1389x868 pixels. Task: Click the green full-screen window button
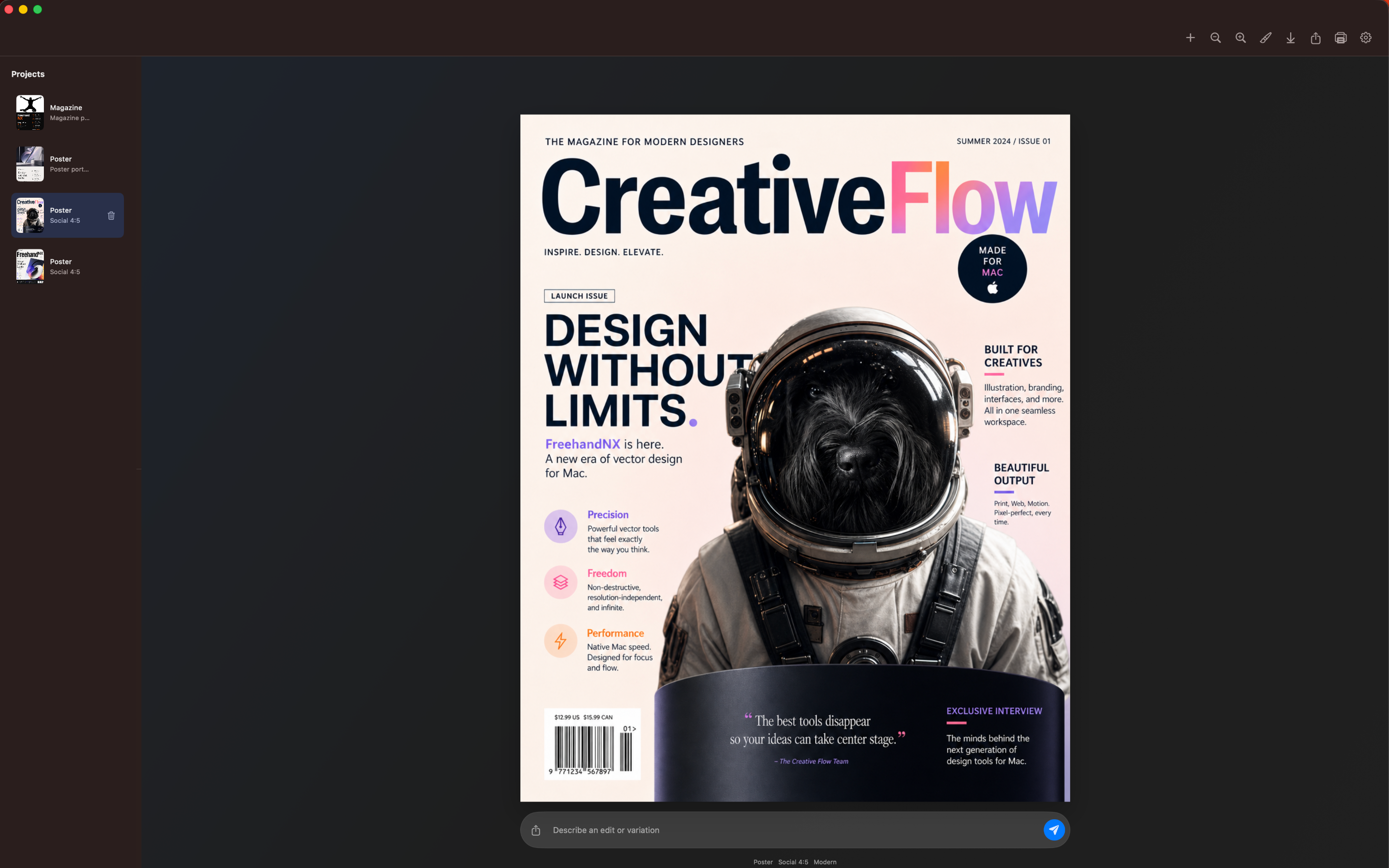click(x=38, y=9)
